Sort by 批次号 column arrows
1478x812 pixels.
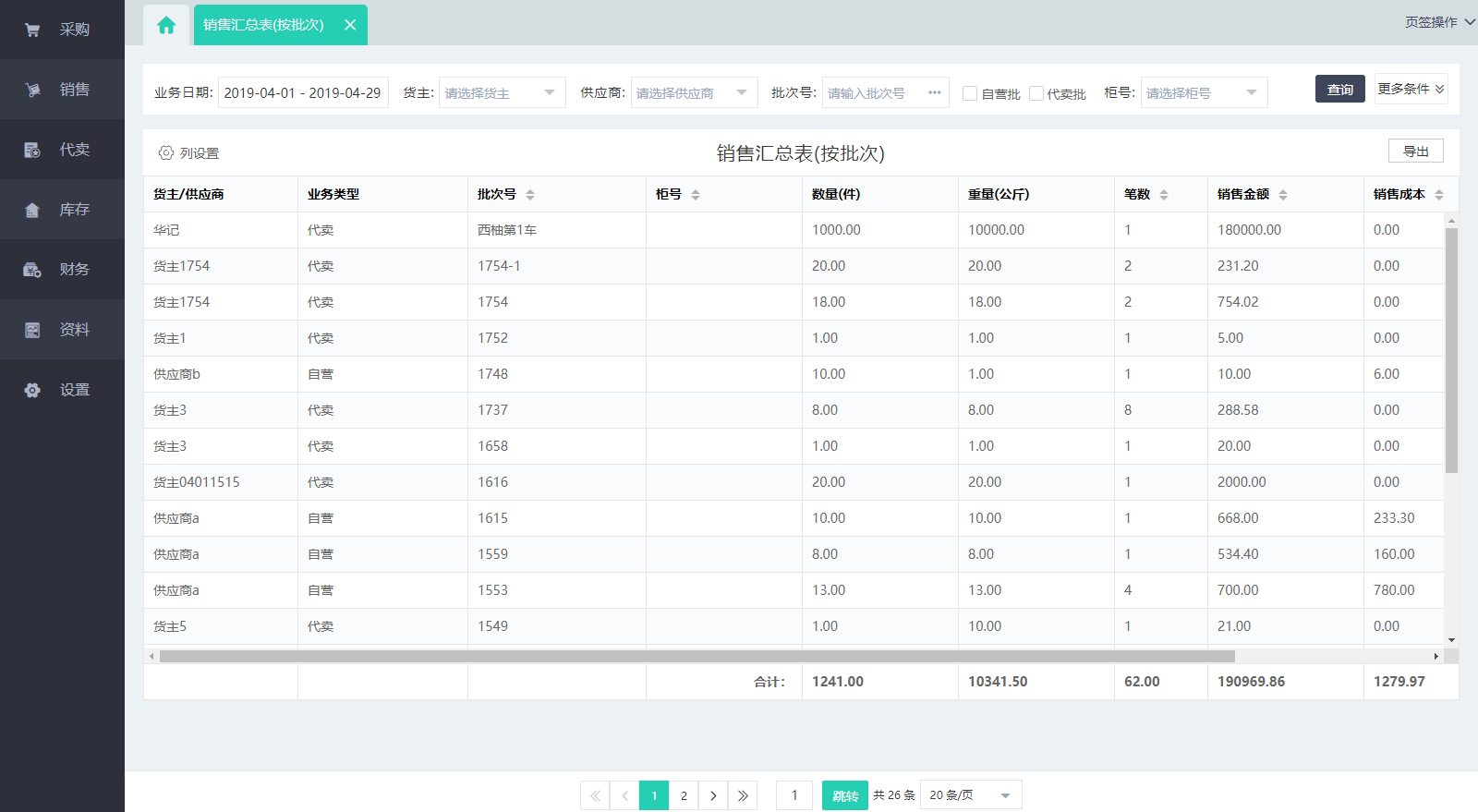[x=530, y=195]
